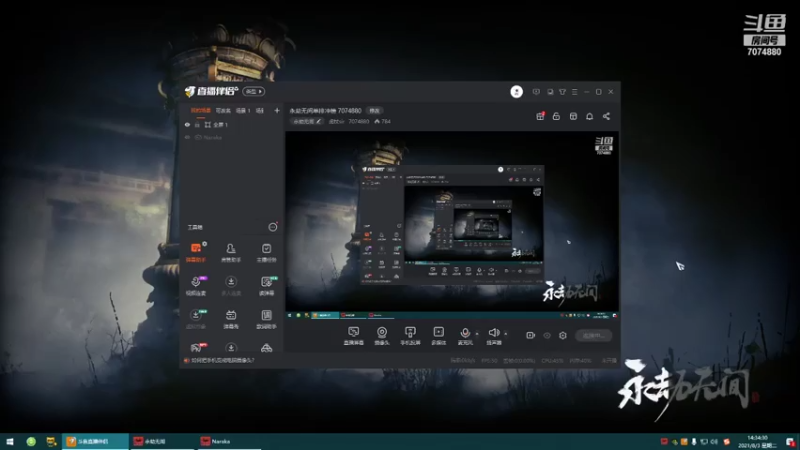The image size is (800, 450).
Task: Open the multi-person link download tool
Action: coord(231,286)
